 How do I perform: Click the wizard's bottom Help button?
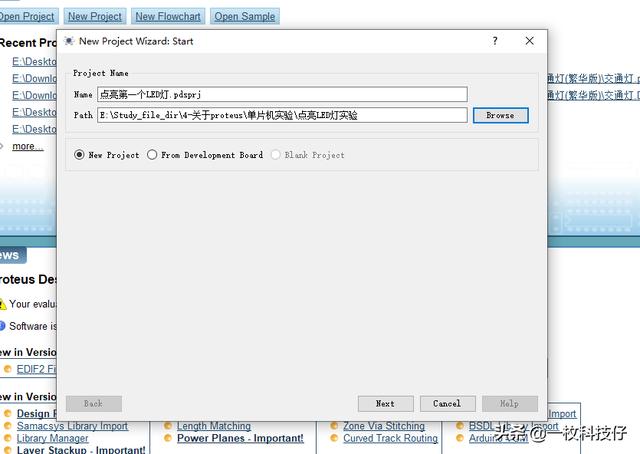[509, 403]
